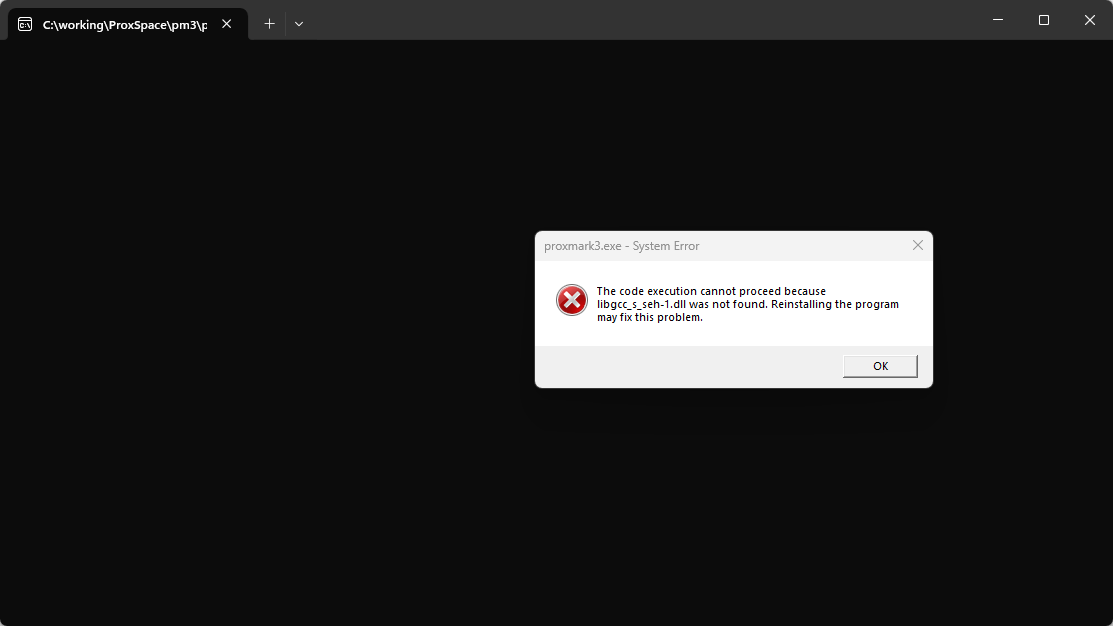Click the "libgcc_s_seh-1.dll was not found" message text
This screenshot has width=1113, height=626.
681,304
